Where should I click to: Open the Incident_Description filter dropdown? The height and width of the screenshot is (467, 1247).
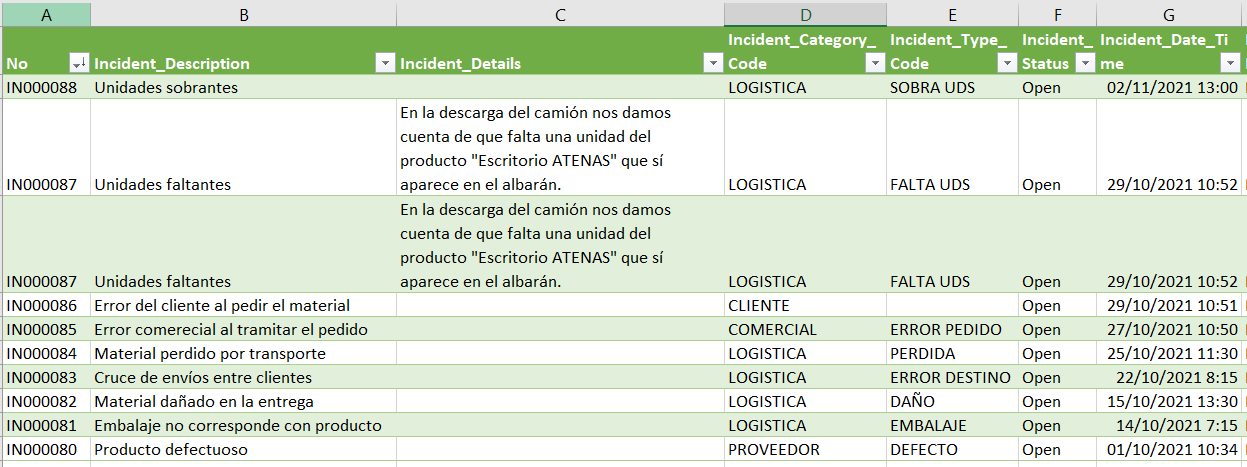(x=384, y=63)
